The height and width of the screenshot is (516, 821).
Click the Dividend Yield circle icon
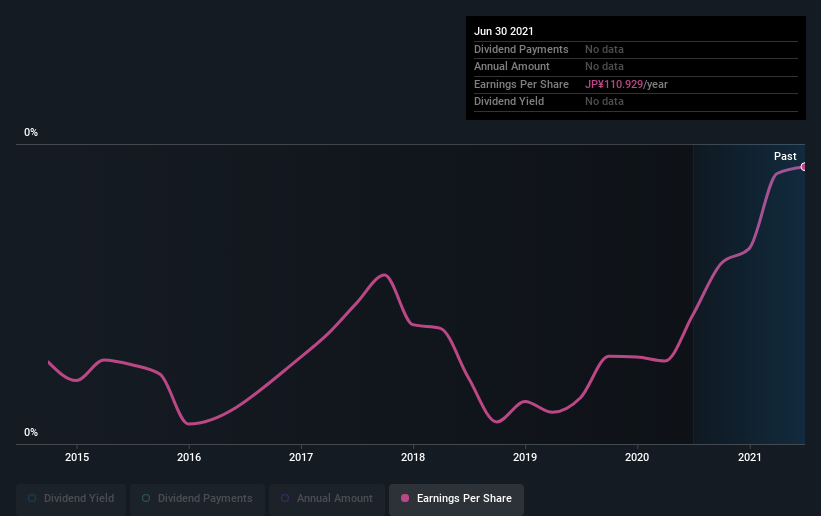pyautogui.click(x=32, y=498)
